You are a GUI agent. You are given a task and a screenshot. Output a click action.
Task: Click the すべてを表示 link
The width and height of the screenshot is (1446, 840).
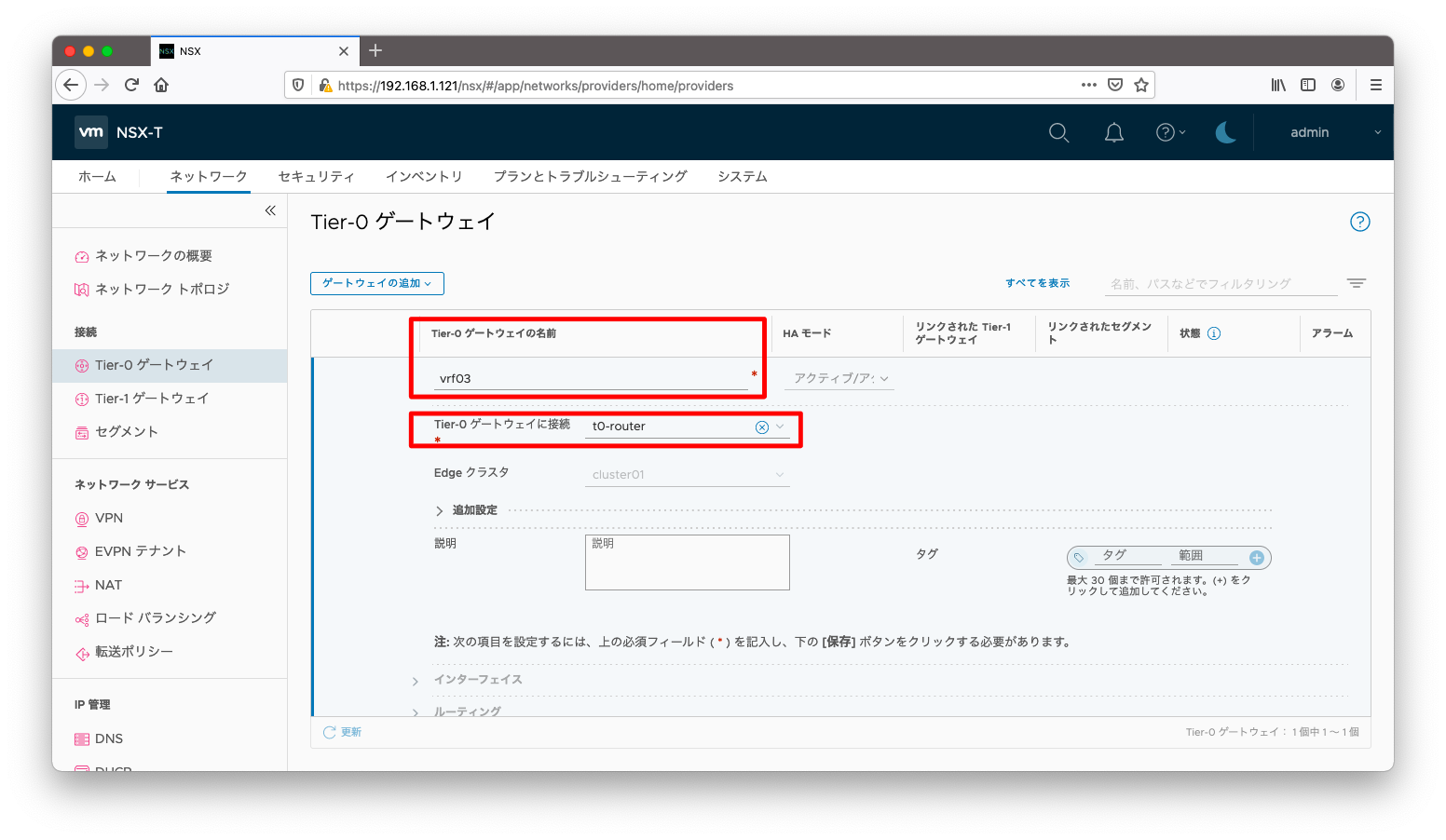[1037, 283]
